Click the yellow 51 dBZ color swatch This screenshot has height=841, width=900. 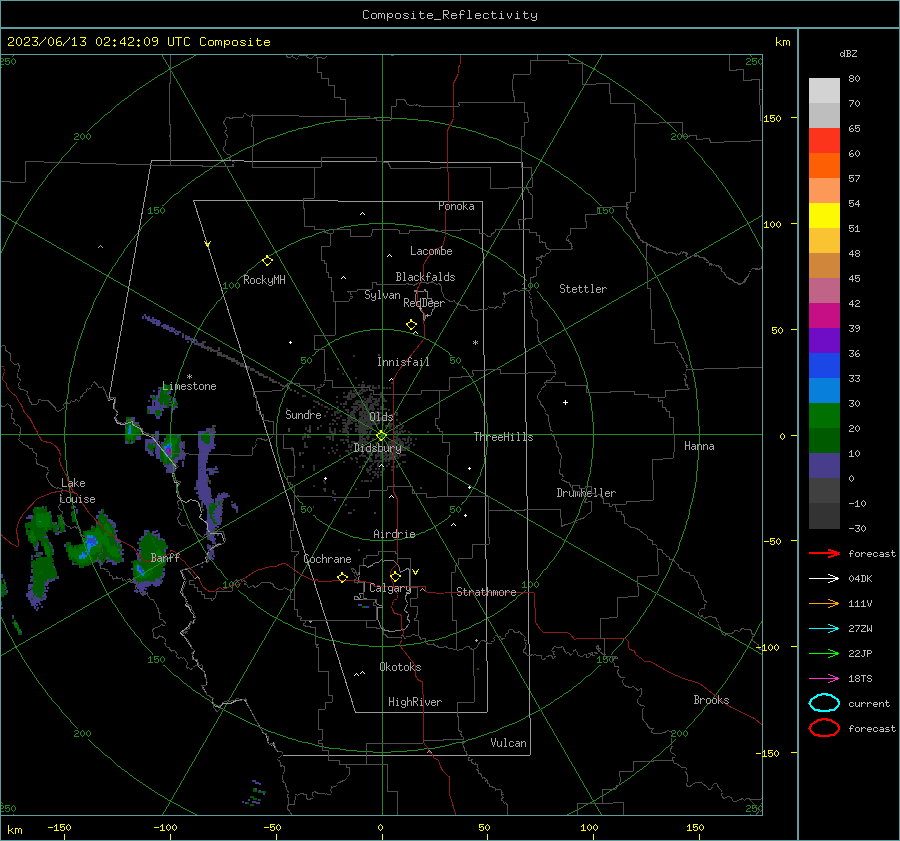click(824, 215)
